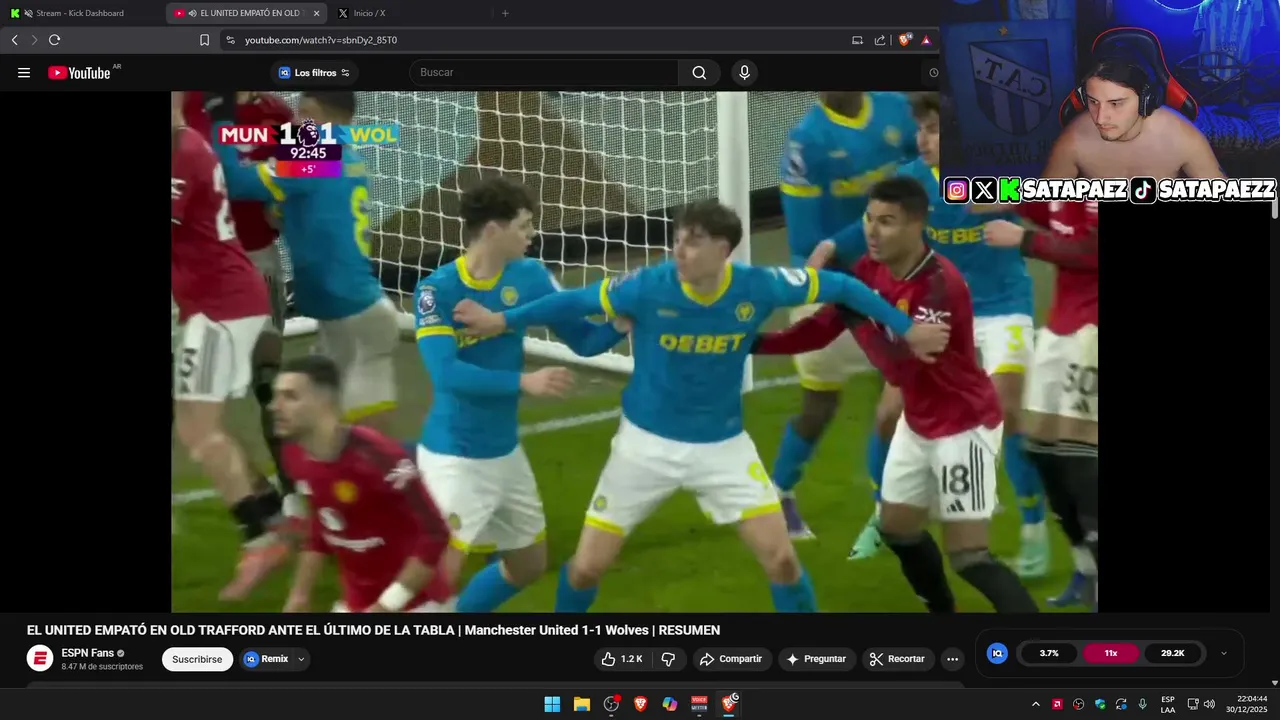Start voice search with microphone icon
1280x720 pixels.
click(744, 72)
